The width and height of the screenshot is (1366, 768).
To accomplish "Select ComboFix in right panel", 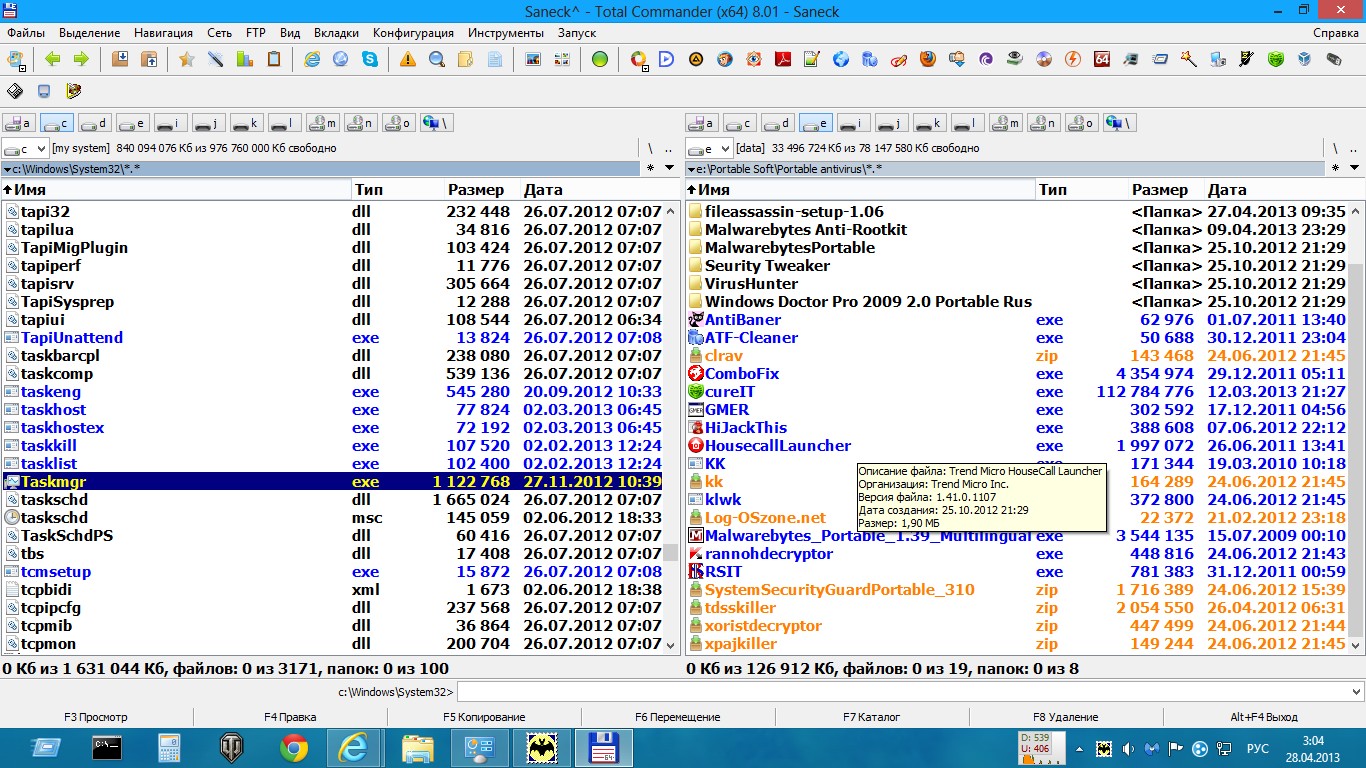I will coord(1016,373).
